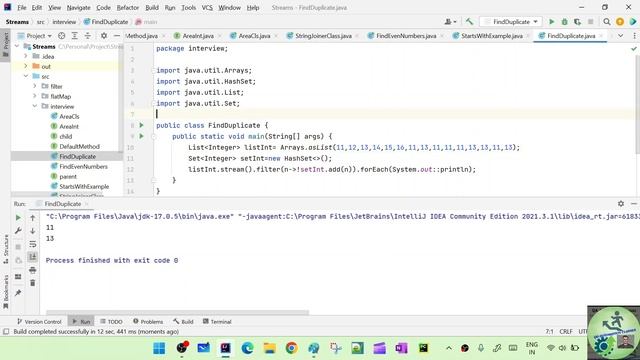Screen dimensions: 640x360
Task: Rerun FindDuplicate in Run panel
Action: 18,218
